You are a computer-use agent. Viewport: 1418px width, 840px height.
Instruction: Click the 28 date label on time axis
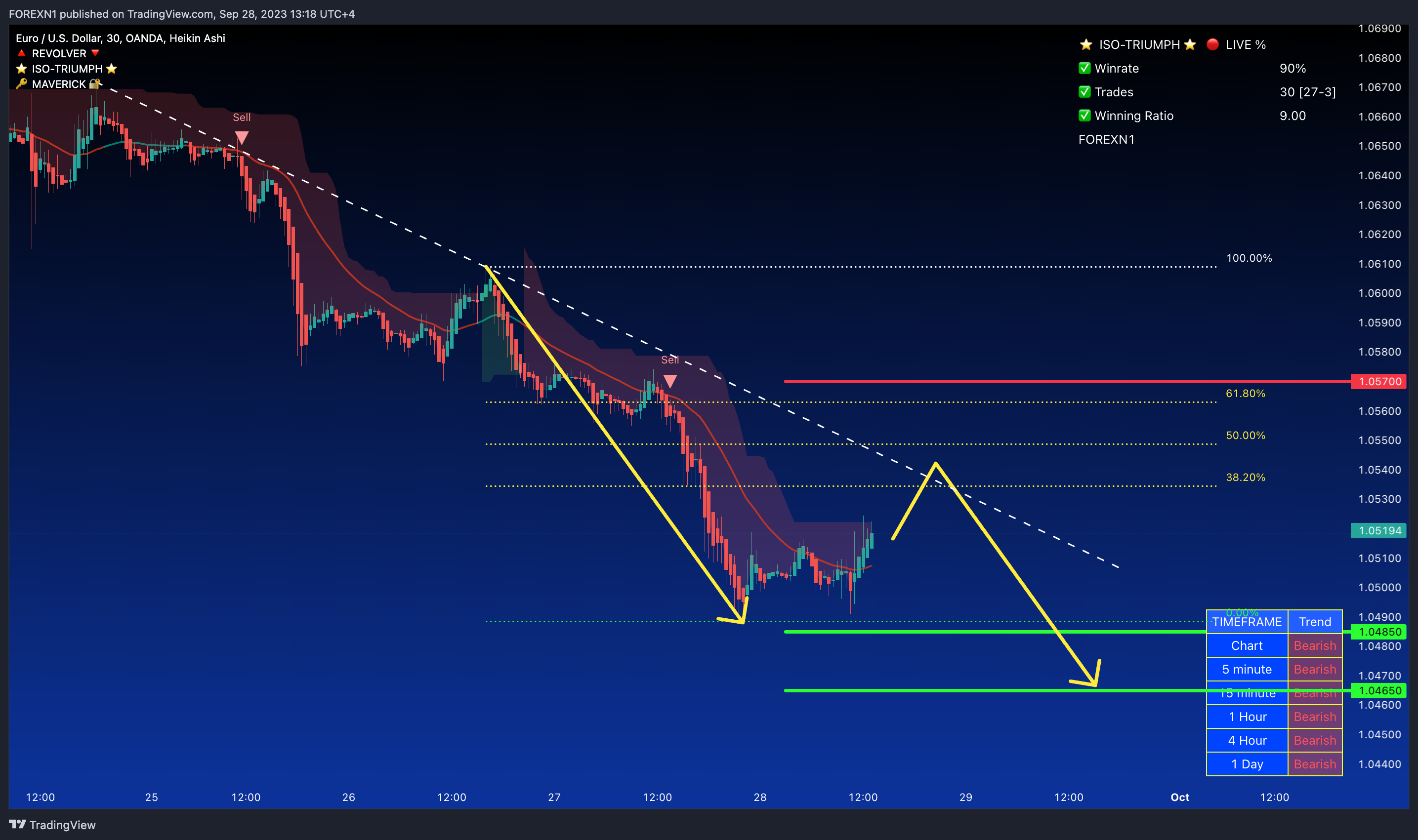tap(760, 797)
